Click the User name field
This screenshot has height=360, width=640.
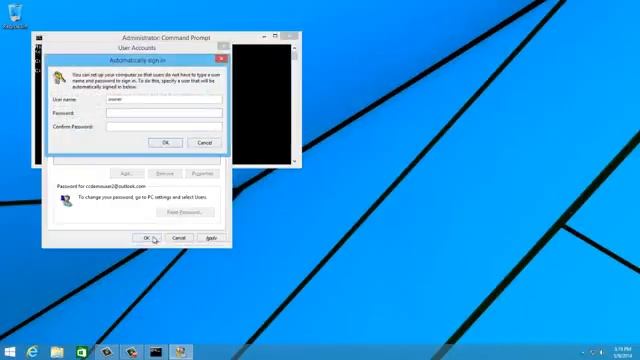tap(164, 99)
